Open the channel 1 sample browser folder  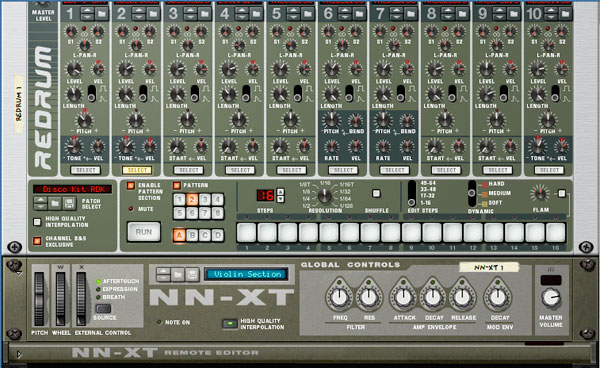[102, 14]
